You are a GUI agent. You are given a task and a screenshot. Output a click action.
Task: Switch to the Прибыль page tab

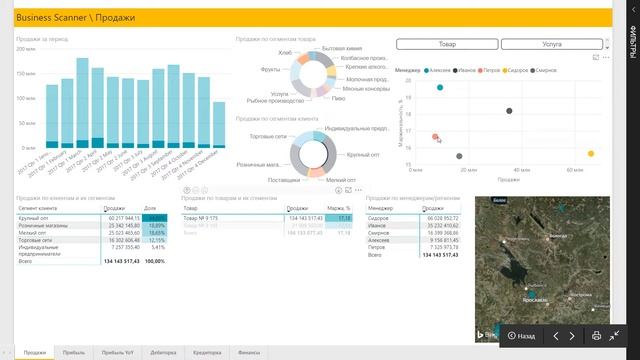[74, 352]
